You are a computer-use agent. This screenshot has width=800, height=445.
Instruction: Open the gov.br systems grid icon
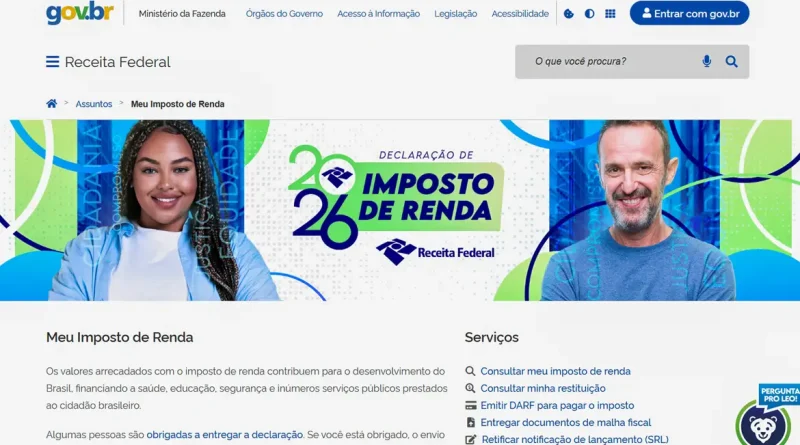click(610, 14)
